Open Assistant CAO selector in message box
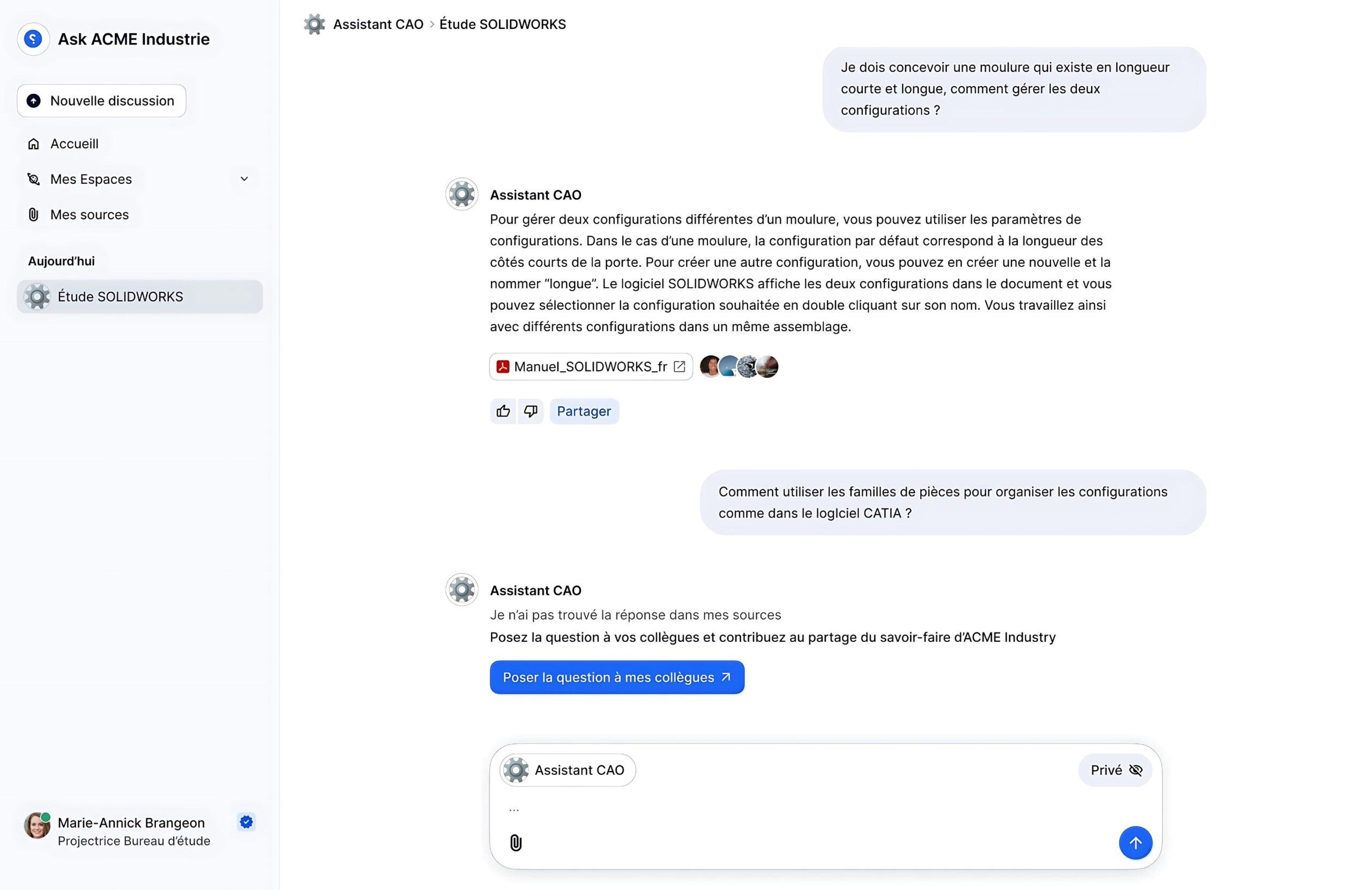The image size is (1372, 890). pyautogui.click(x=567, y=770)
